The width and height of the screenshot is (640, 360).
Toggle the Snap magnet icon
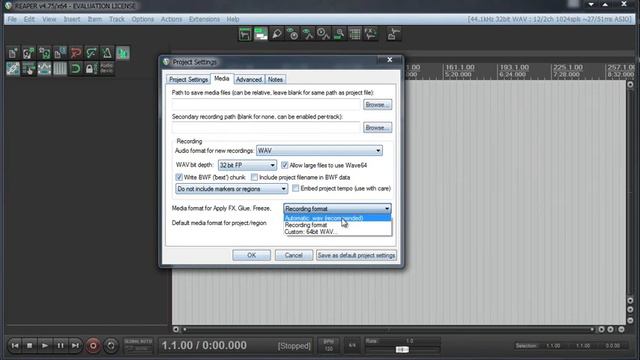point(76,69)
